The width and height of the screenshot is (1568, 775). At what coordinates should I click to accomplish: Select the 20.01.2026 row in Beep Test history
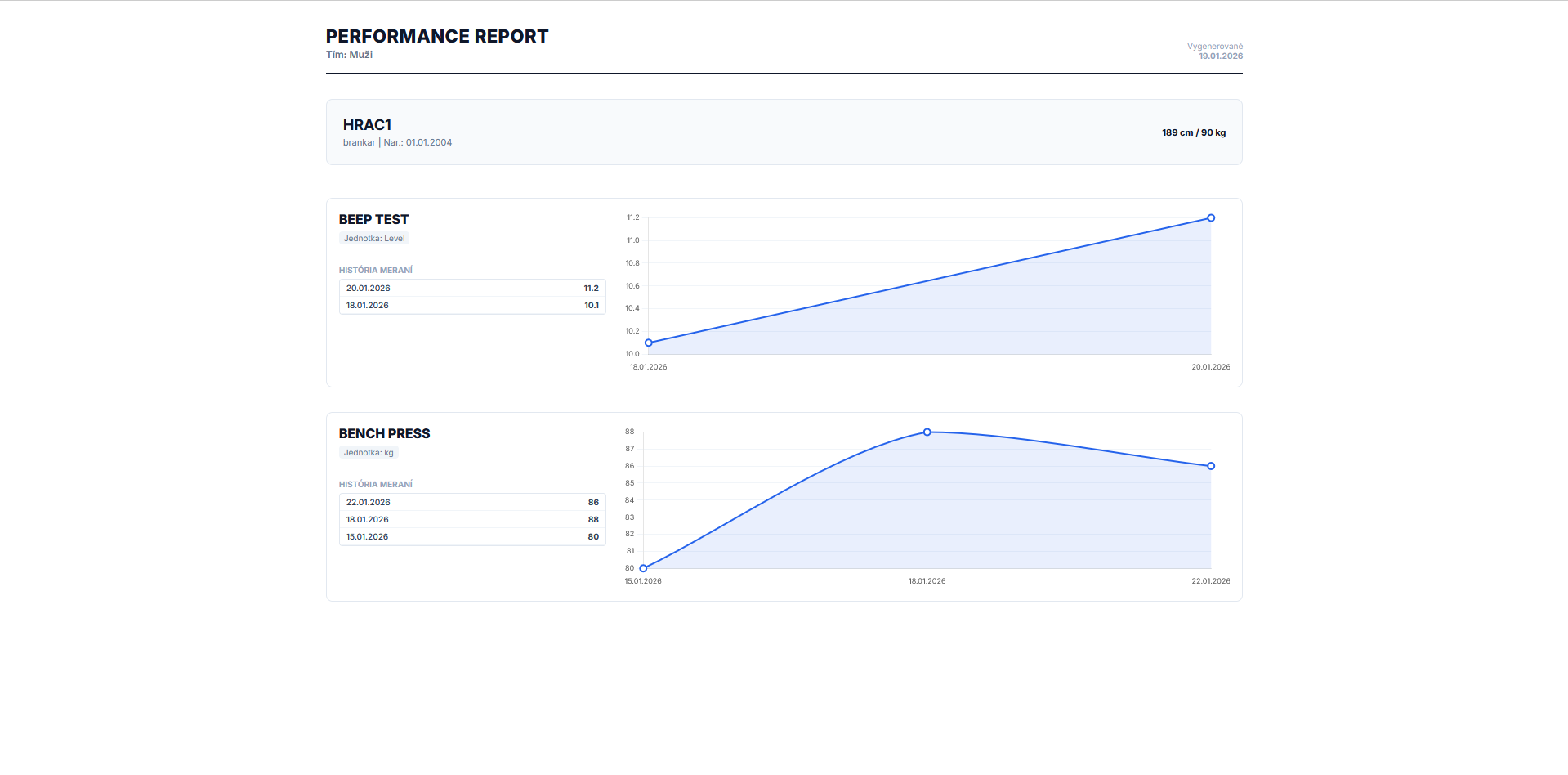[471, 289]
